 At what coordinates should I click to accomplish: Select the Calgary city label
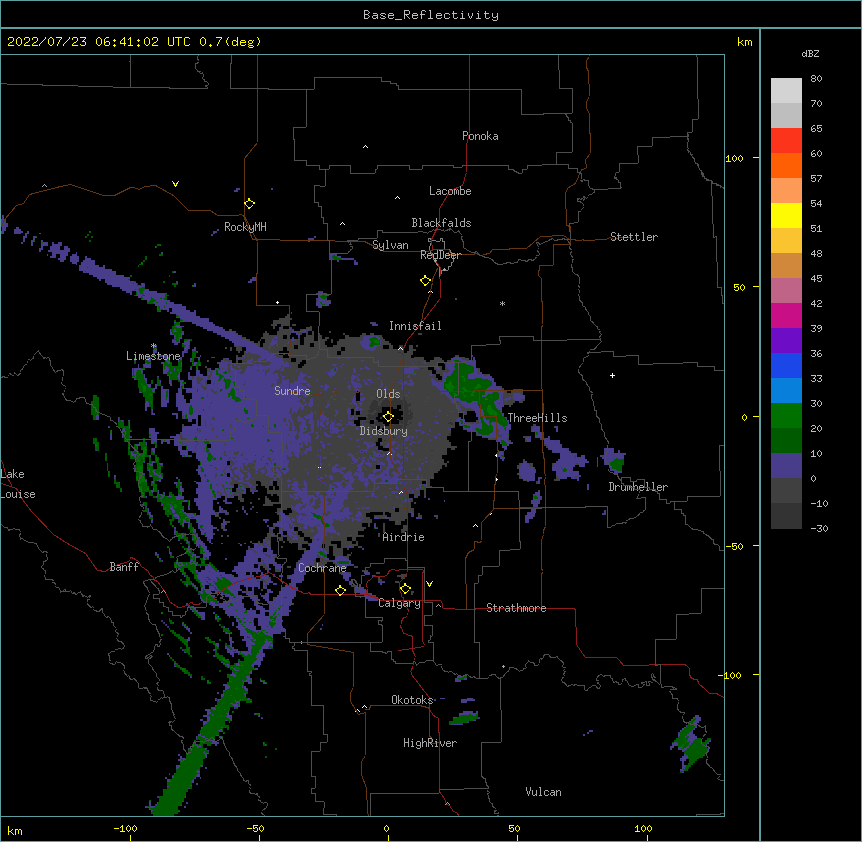(x=399, y=603)
